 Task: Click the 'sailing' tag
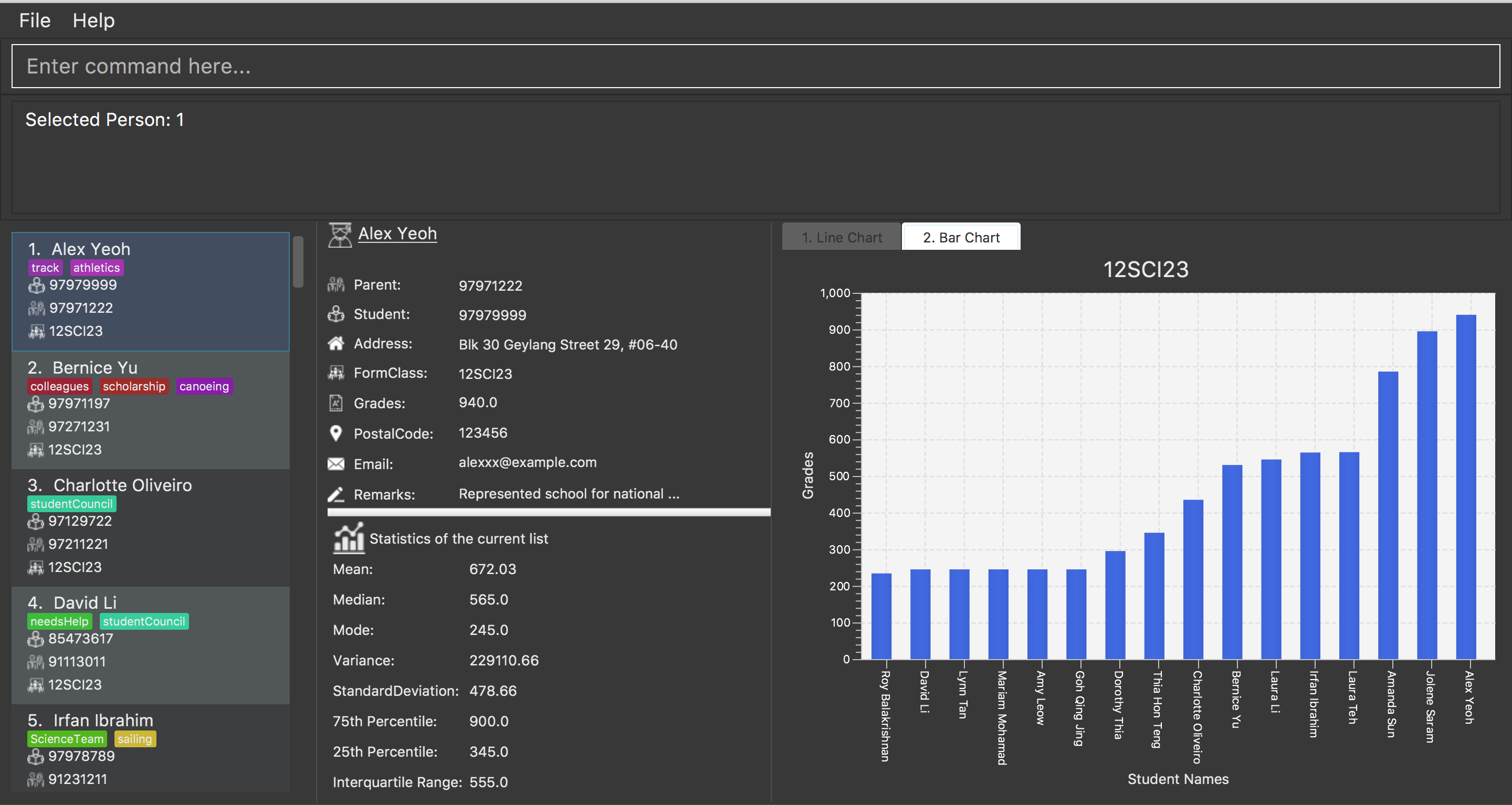tap(134, 739)
